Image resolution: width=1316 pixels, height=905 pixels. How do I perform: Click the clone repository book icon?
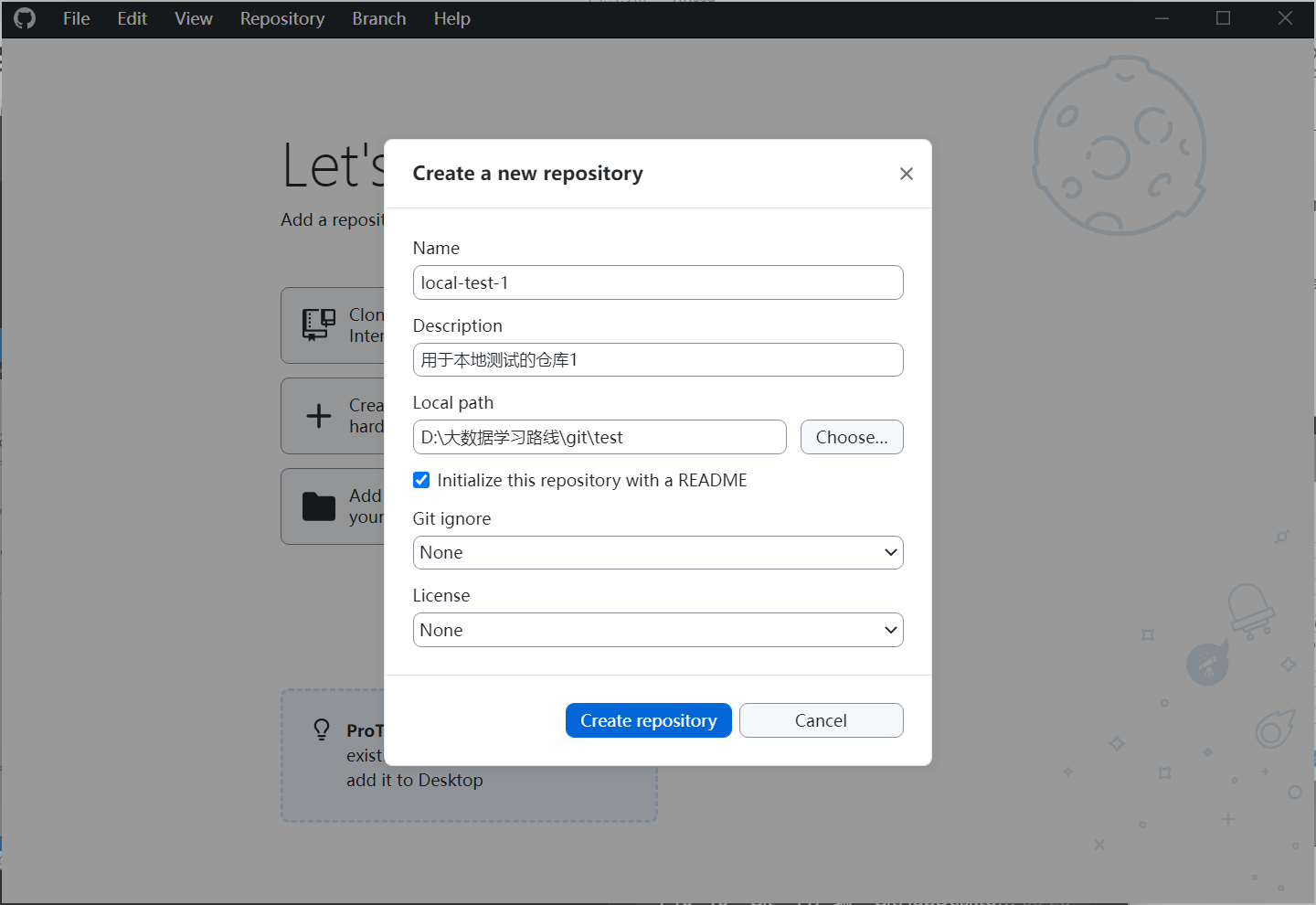319,325
